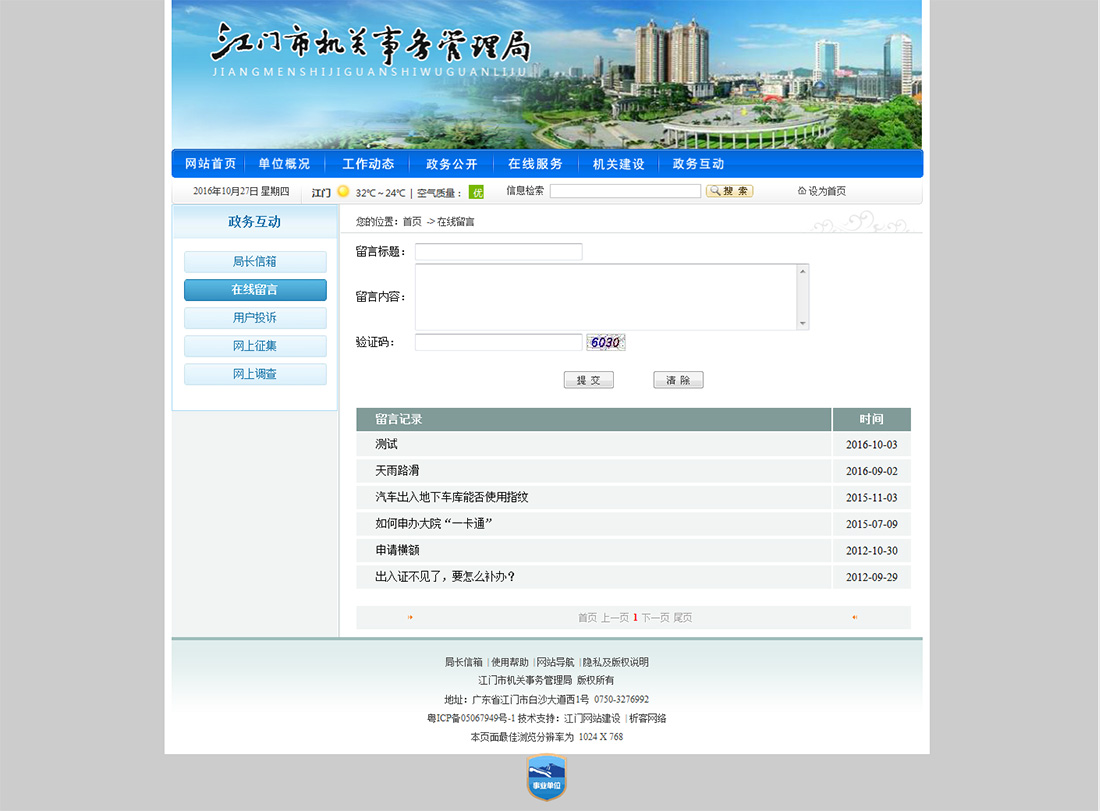Click into the 验证码 input field
This screenshot has width=1100, height=811.
498,342
